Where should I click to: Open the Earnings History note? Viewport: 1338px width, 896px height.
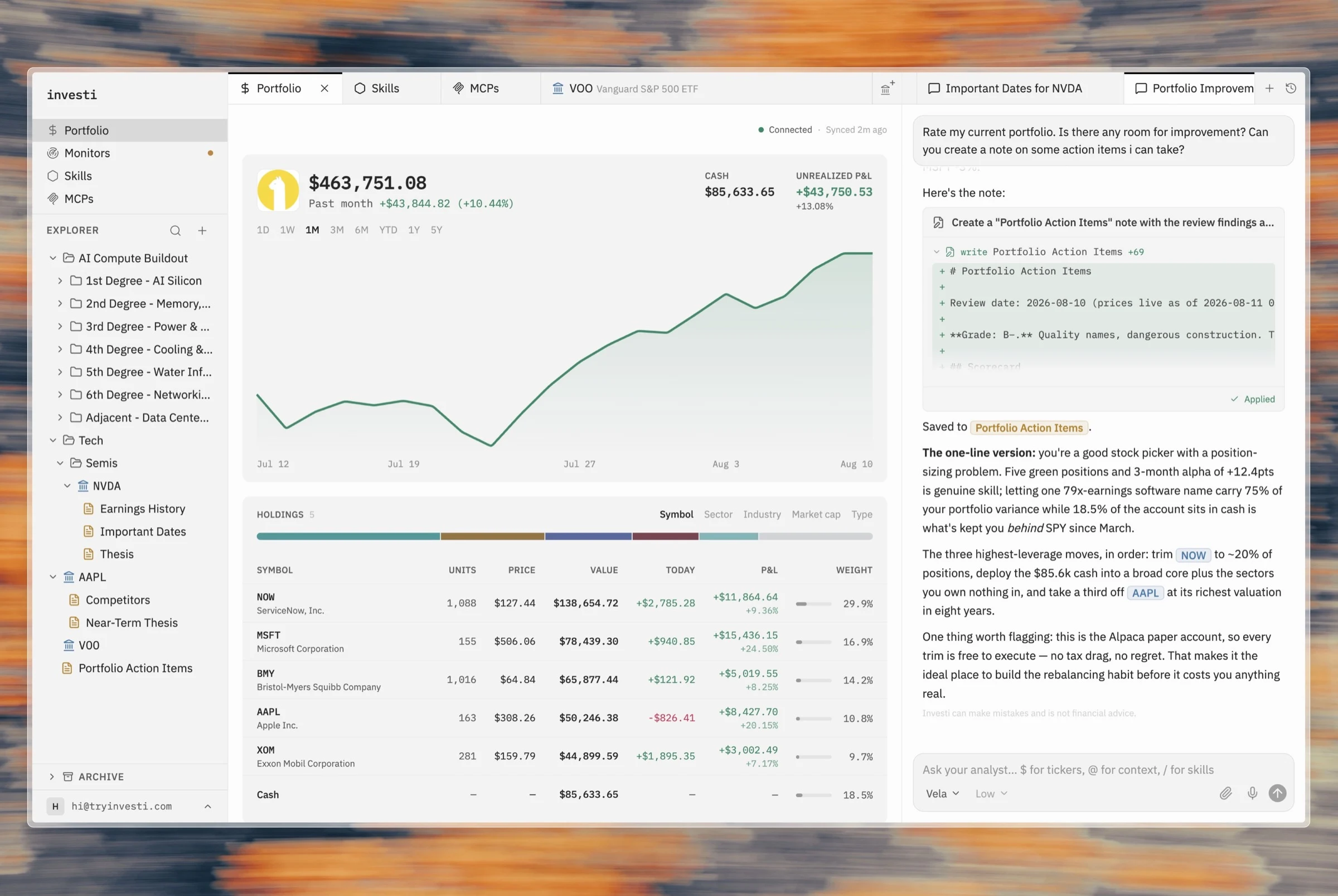coord(142,508)
